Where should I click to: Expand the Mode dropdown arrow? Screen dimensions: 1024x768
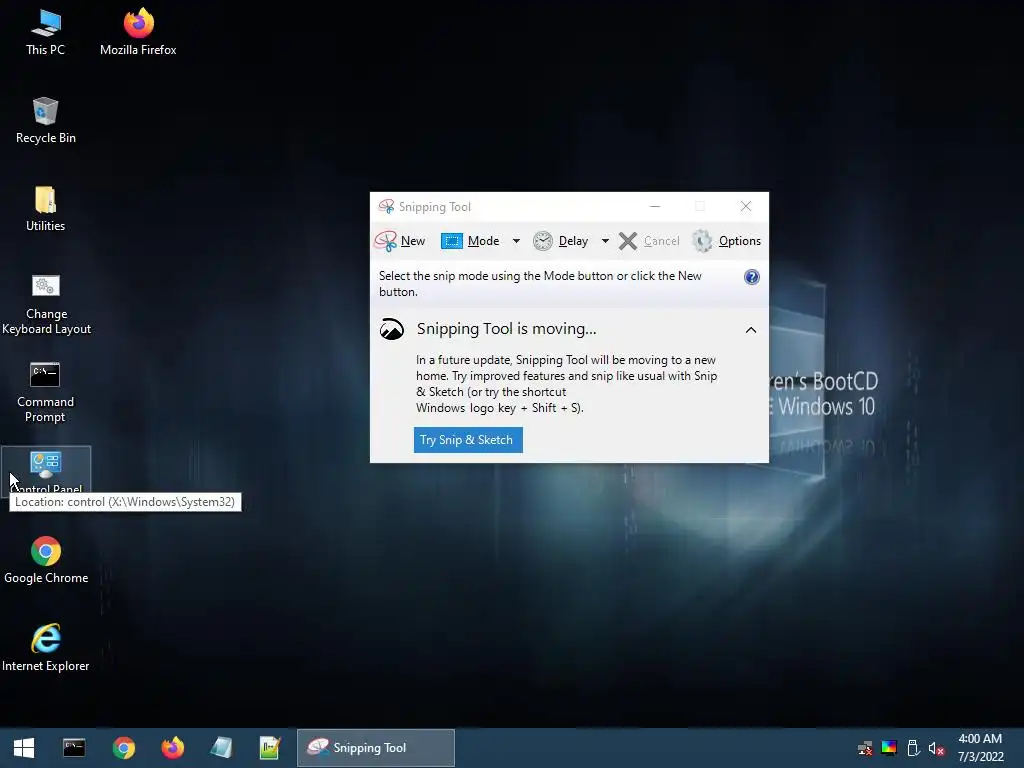pyautogui.click(x=516, y=241)
